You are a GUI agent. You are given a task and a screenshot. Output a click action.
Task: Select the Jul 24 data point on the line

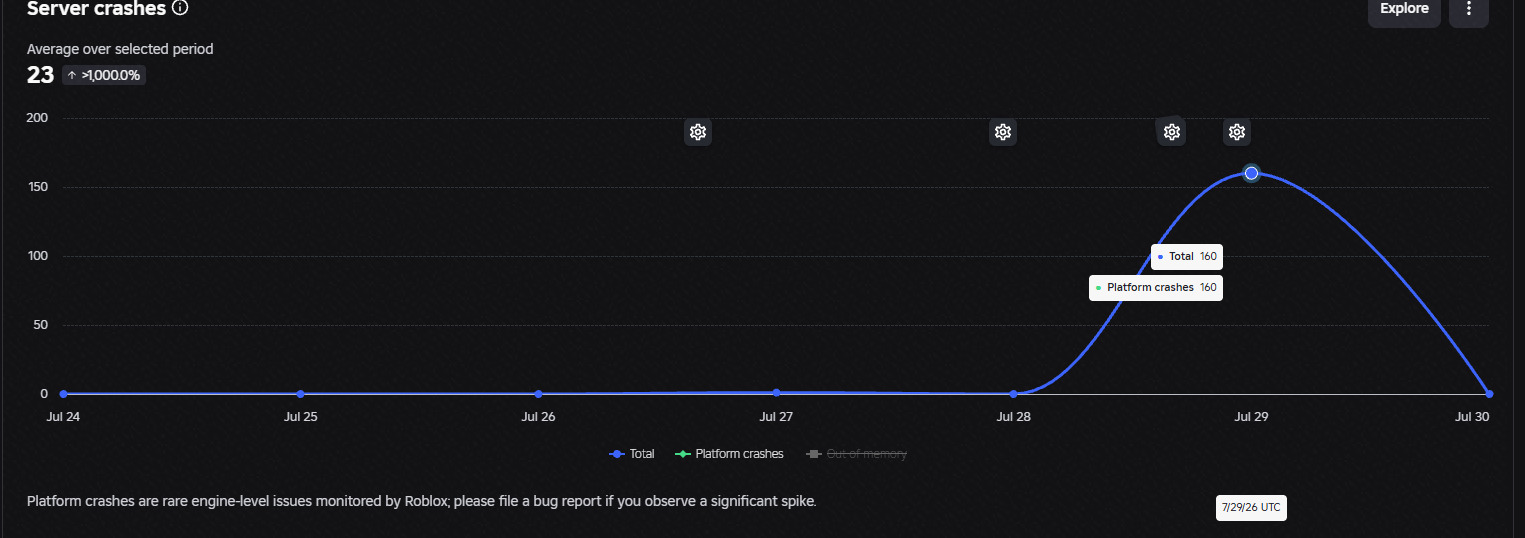coord(64,394)
